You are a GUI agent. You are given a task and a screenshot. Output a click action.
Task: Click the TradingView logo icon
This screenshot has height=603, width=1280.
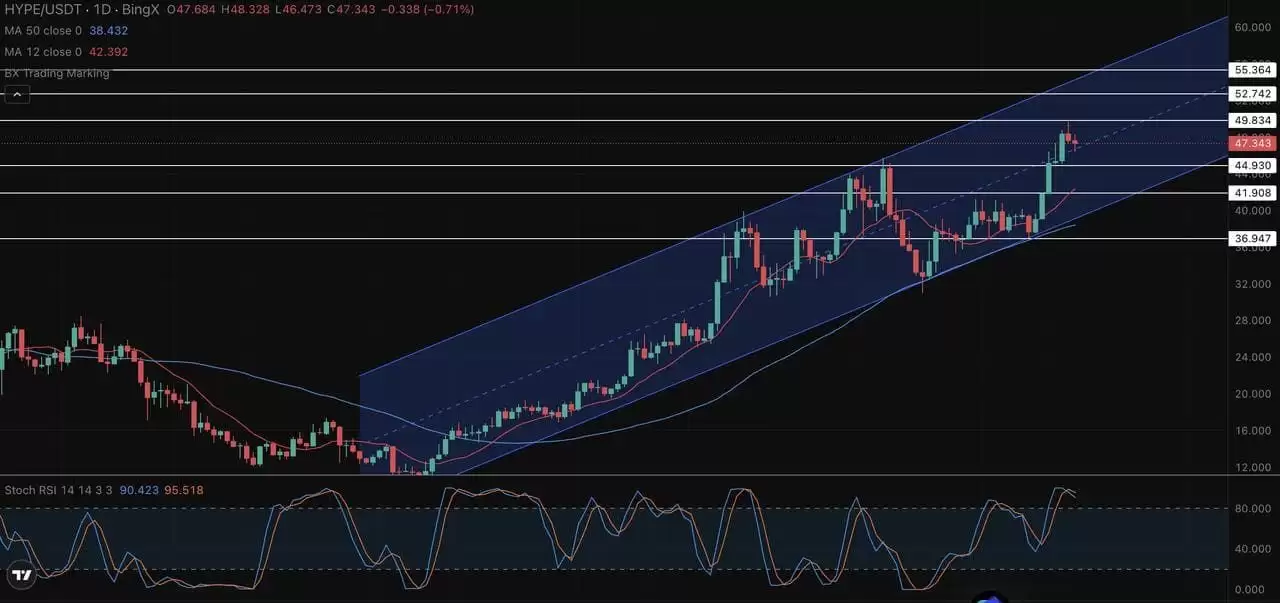point(21,575)
